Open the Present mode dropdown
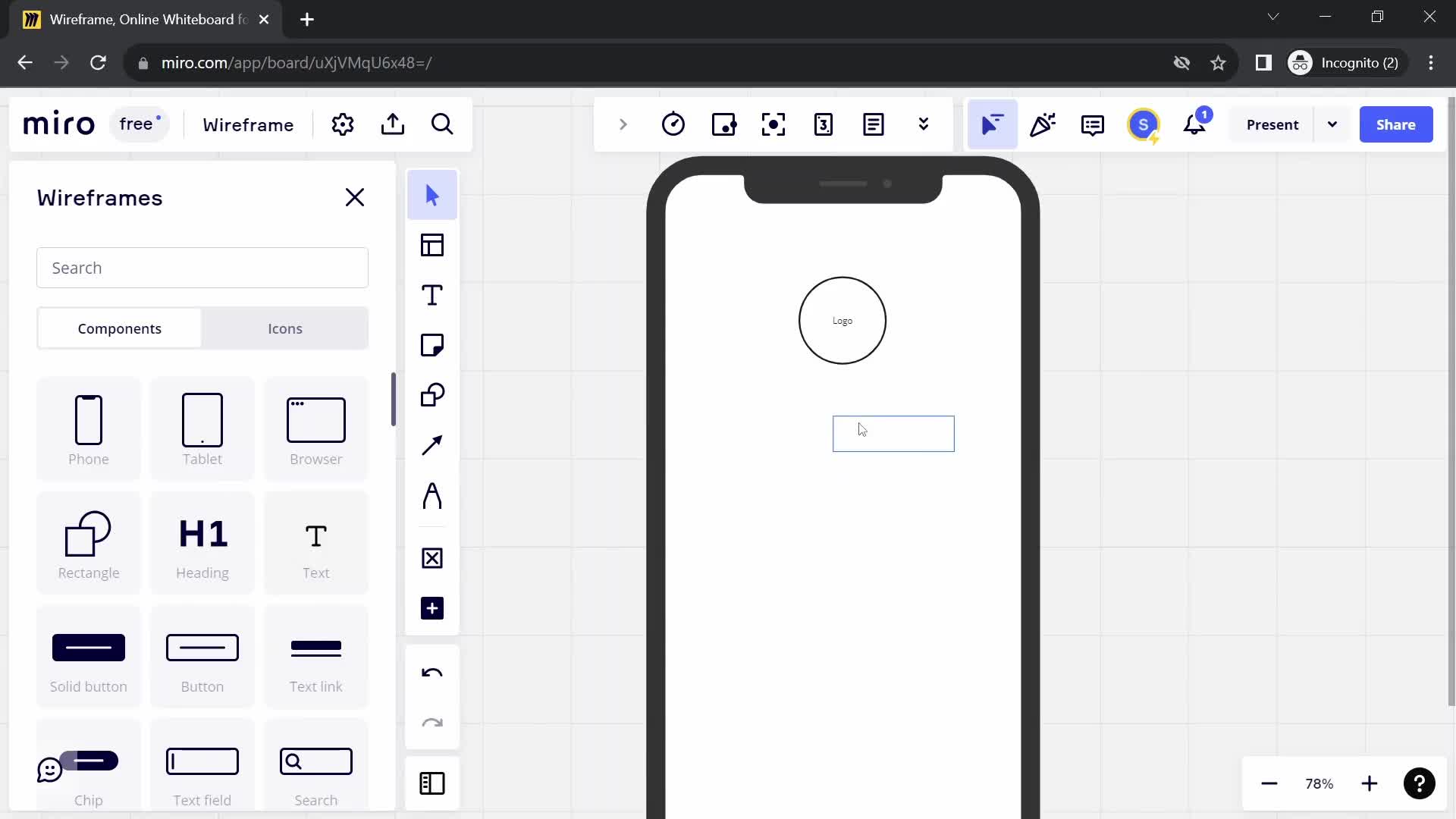The height and width of the screenshot is (819, 1456). (1333, 124)
